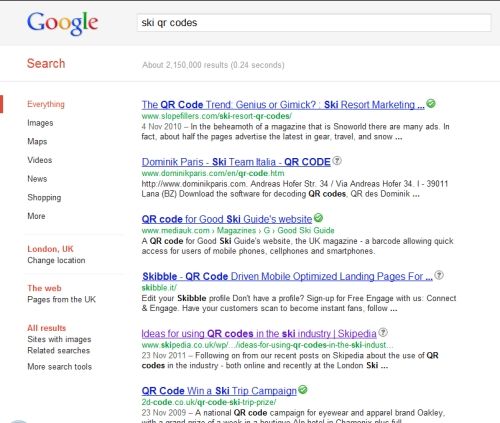Filter to Pages from the UK
This screenshot has height=423, width=500.
pyautogui.click(x=62, y=299)
